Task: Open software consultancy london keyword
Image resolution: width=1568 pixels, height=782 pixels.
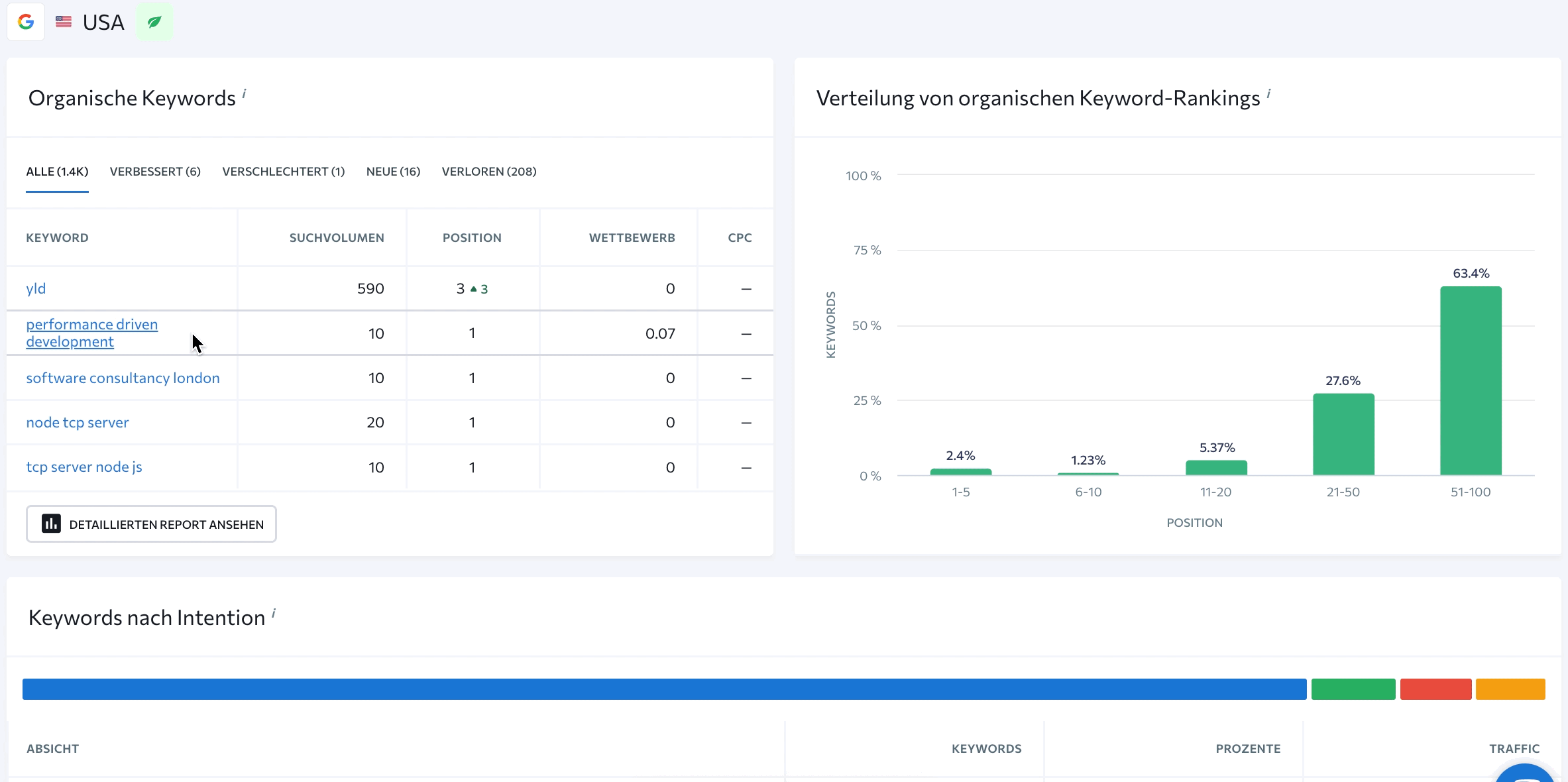Action: [123, 378]
